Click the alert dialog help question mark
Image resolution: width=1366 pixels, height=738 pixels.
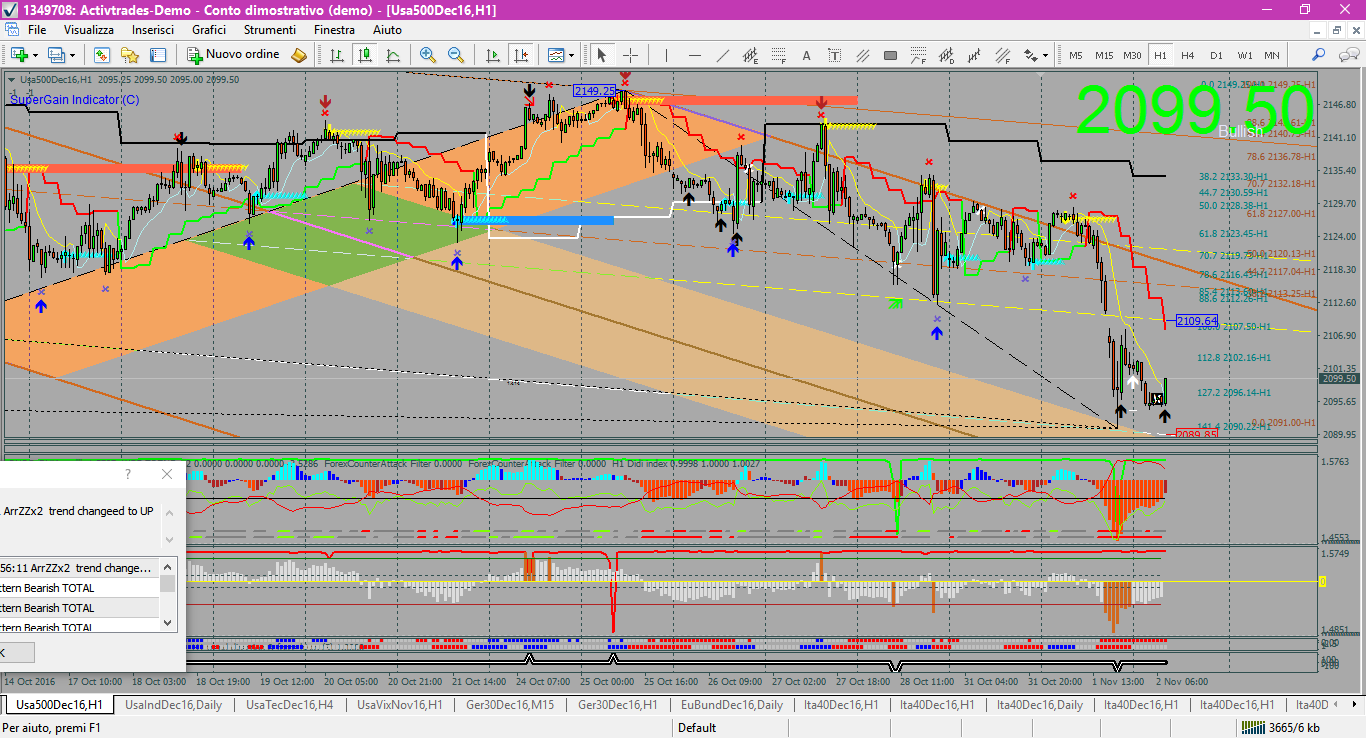[x=127, y=474]
